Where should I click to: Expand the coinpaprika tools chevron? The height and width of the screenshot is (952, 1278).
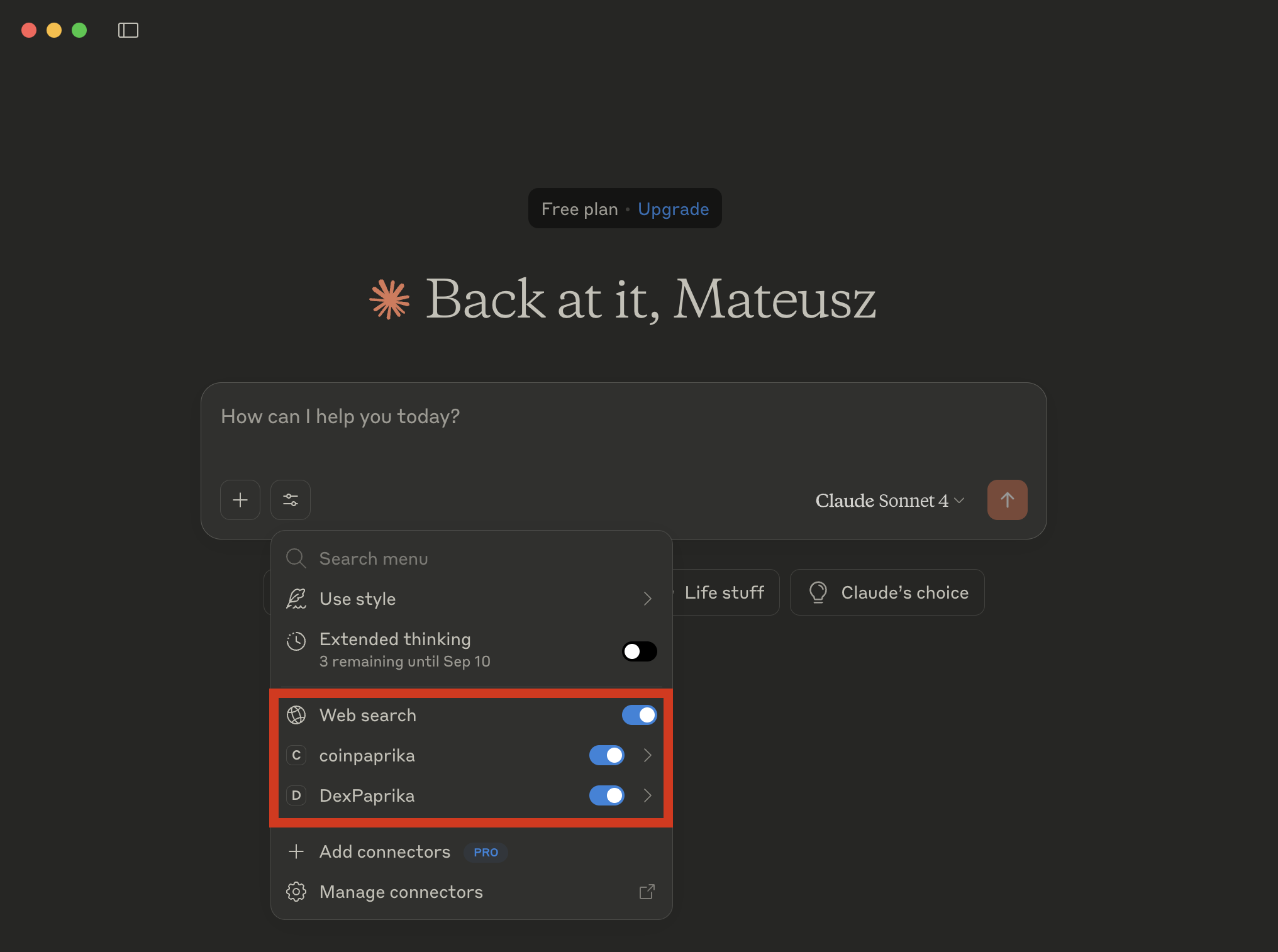click(x=648, y=755)
